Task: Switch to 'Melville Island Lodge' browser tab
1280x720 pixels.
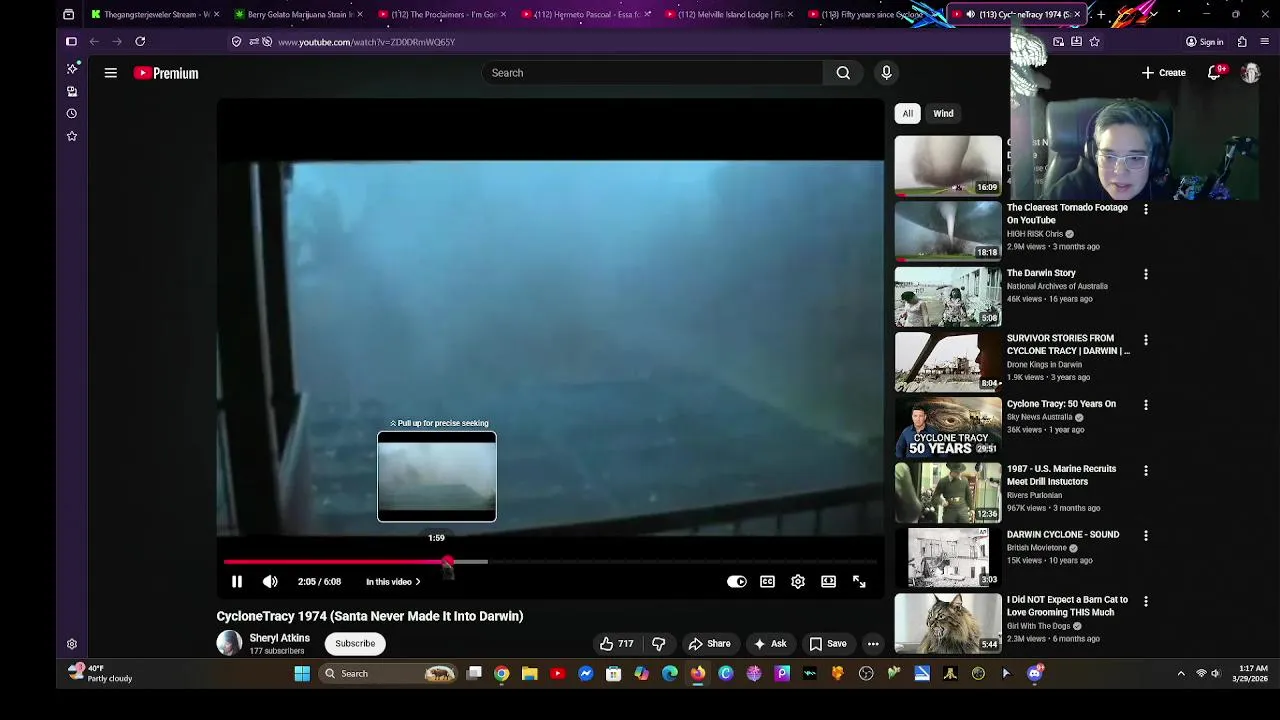Action: [727, 14]
